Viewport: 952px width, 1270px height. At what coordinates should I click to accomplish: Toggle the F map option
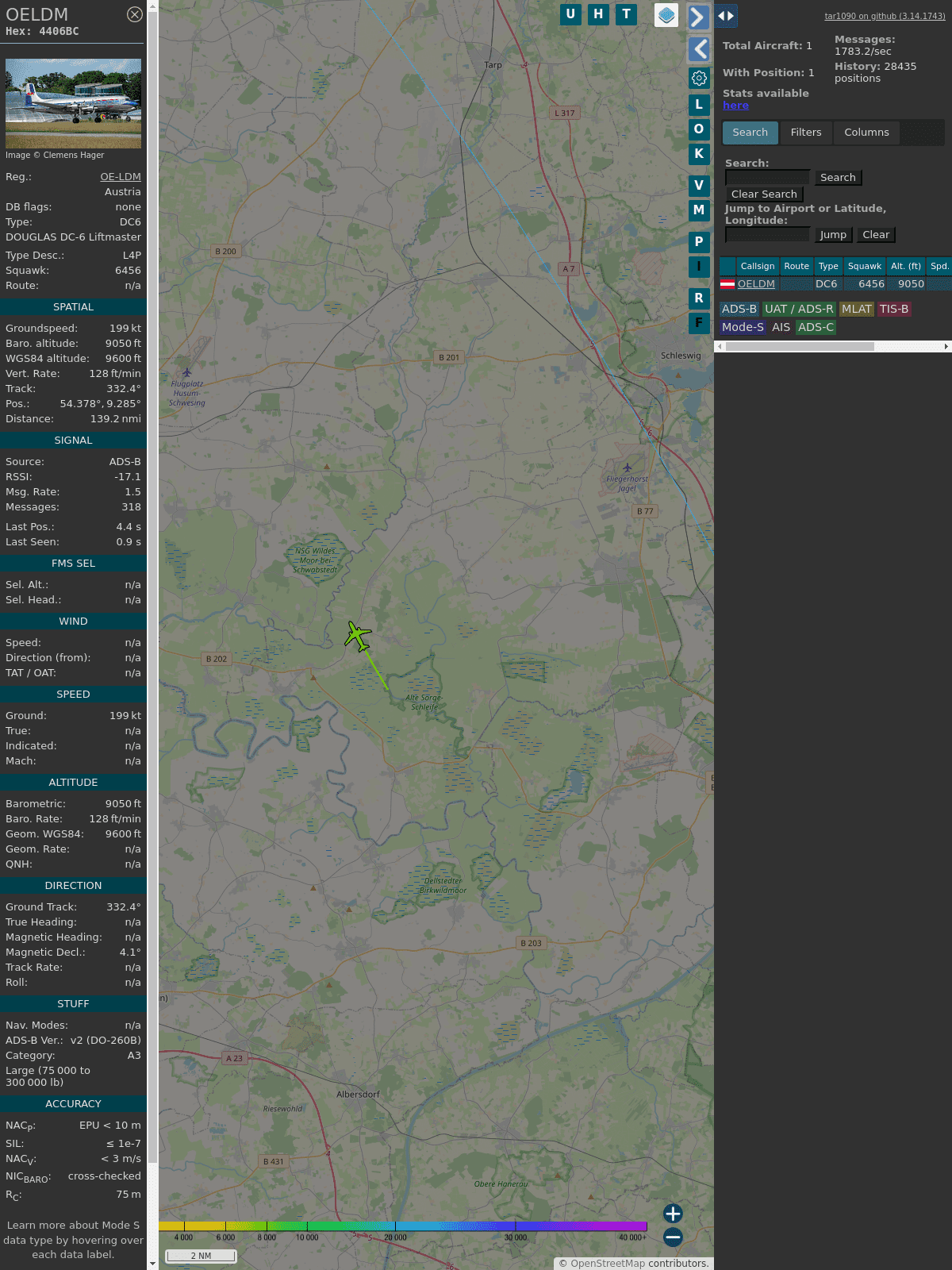699,323
